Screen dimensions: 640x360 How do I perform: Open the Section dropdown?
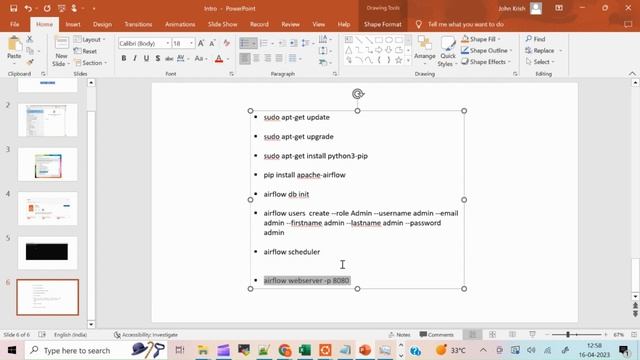91,63
